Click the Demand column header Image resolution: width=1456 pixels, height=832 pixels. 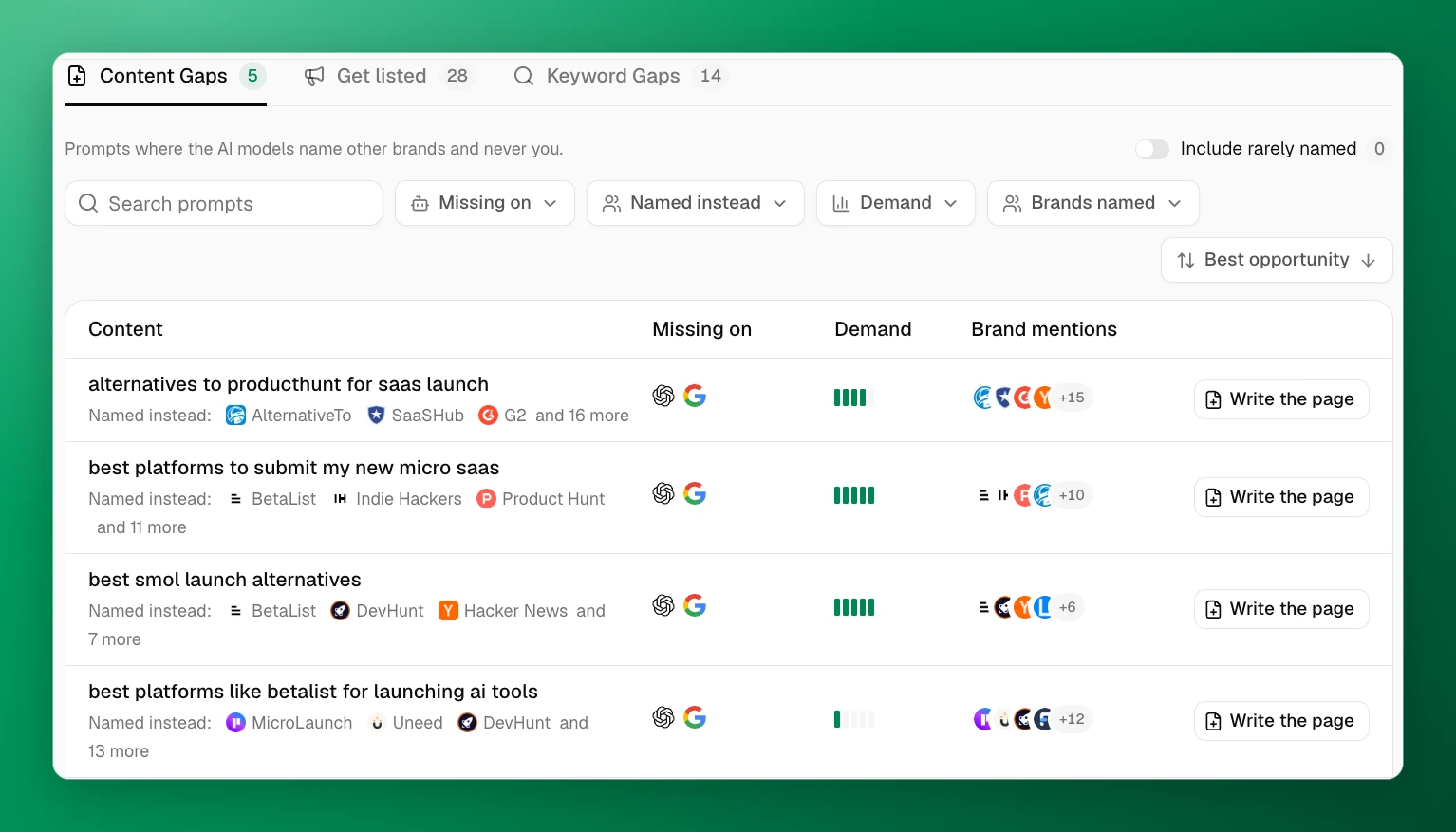point(872,329)
